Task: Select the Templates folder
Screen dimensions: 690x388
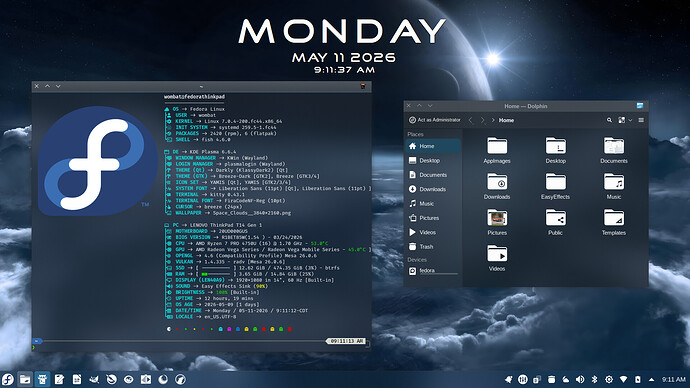Action: pyautogui.click(x=614, y=222)
